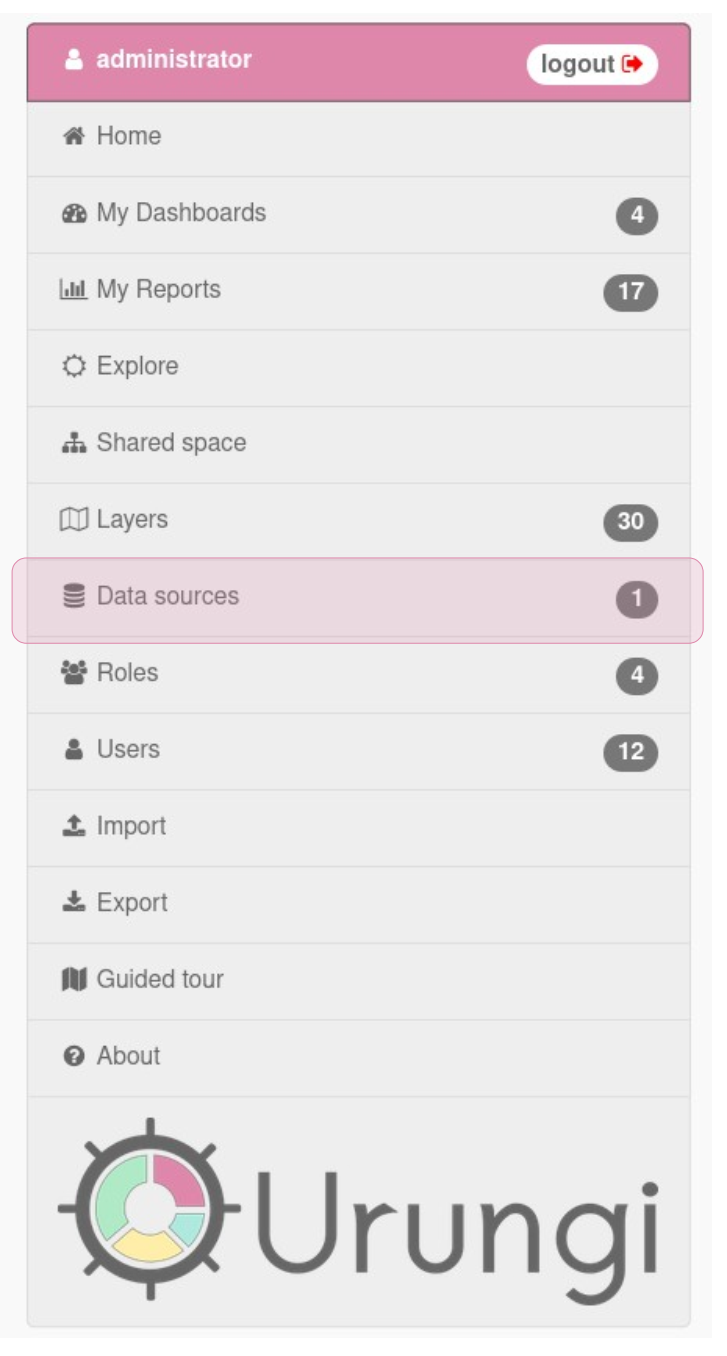Viewport: 727px width, 1356px height.
Task: Click the house icon beside Home
Action: (x=74, y=137)
